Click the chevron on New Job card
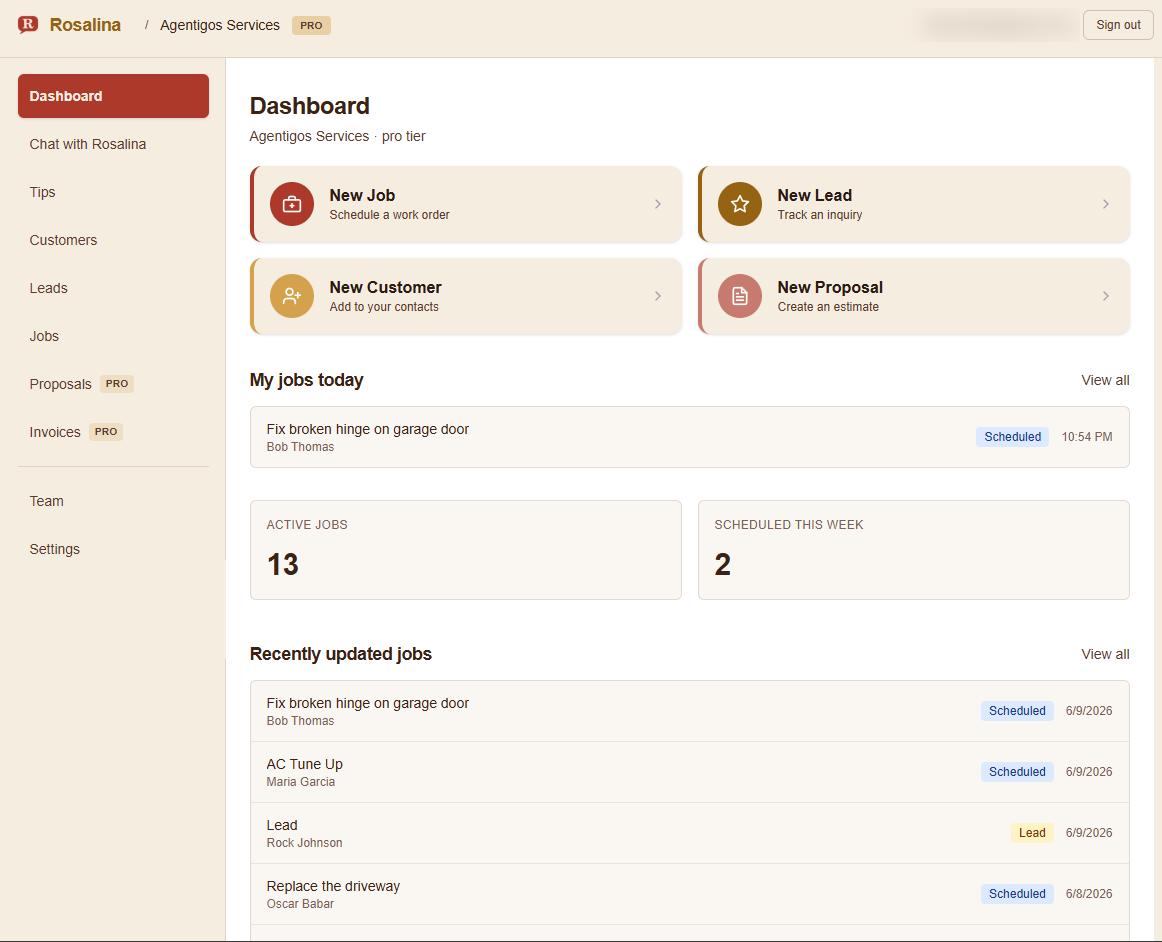The image size is (1162, 942). 657,204
